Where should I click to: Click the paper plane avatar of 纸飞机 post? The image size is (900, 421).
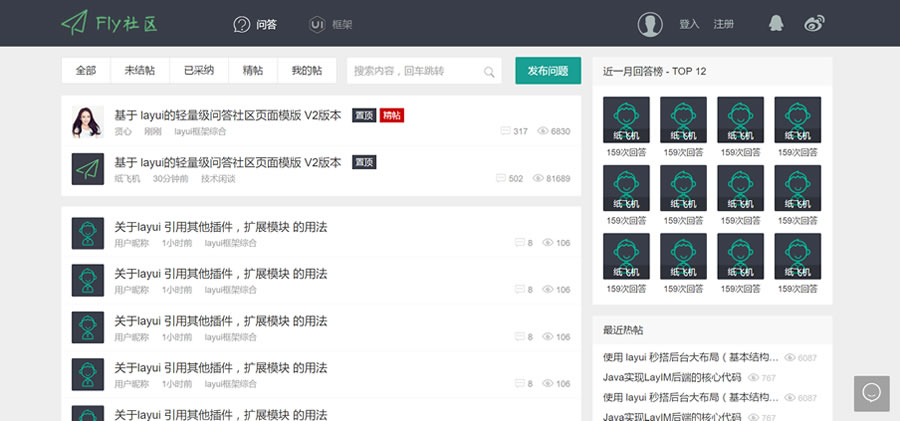[88, 168]
